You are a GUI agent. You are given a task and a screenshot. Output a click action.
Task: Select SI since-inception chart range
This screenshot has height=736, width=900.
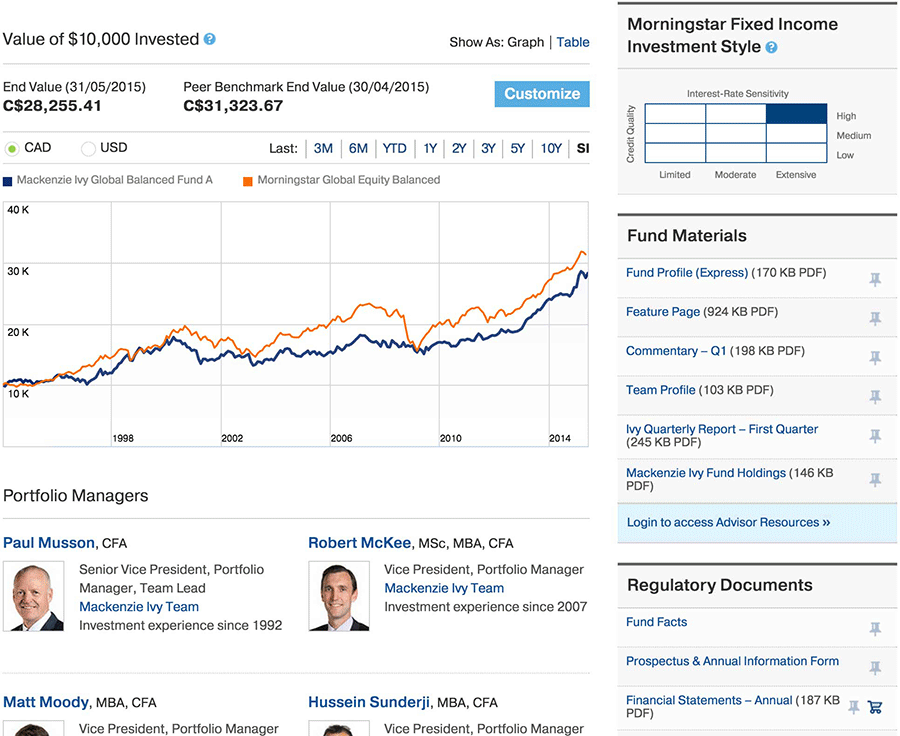(x=583, y=149)
